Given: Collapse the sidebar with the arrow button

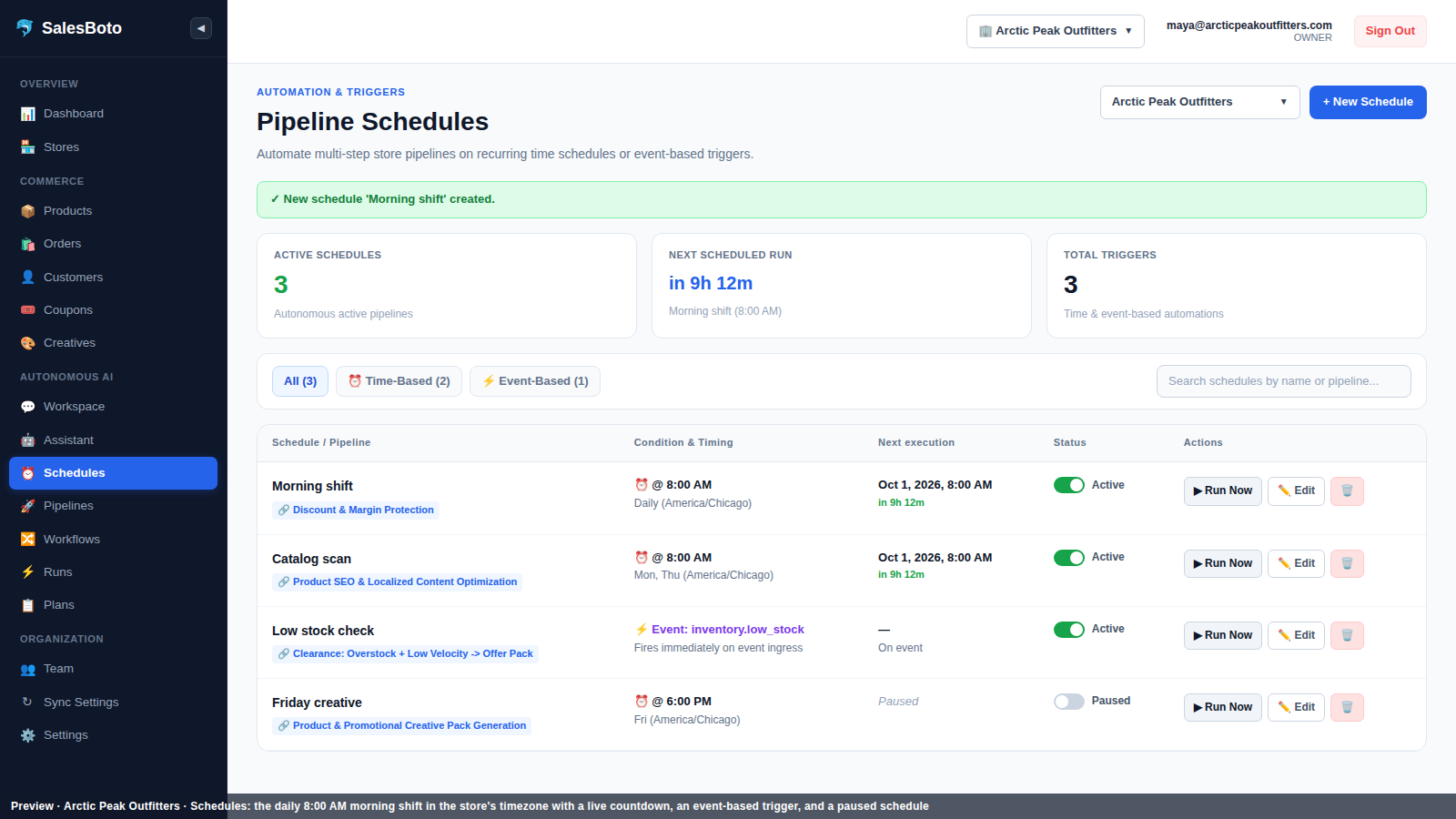Looking at the screenshot, I should click(201, 28).
